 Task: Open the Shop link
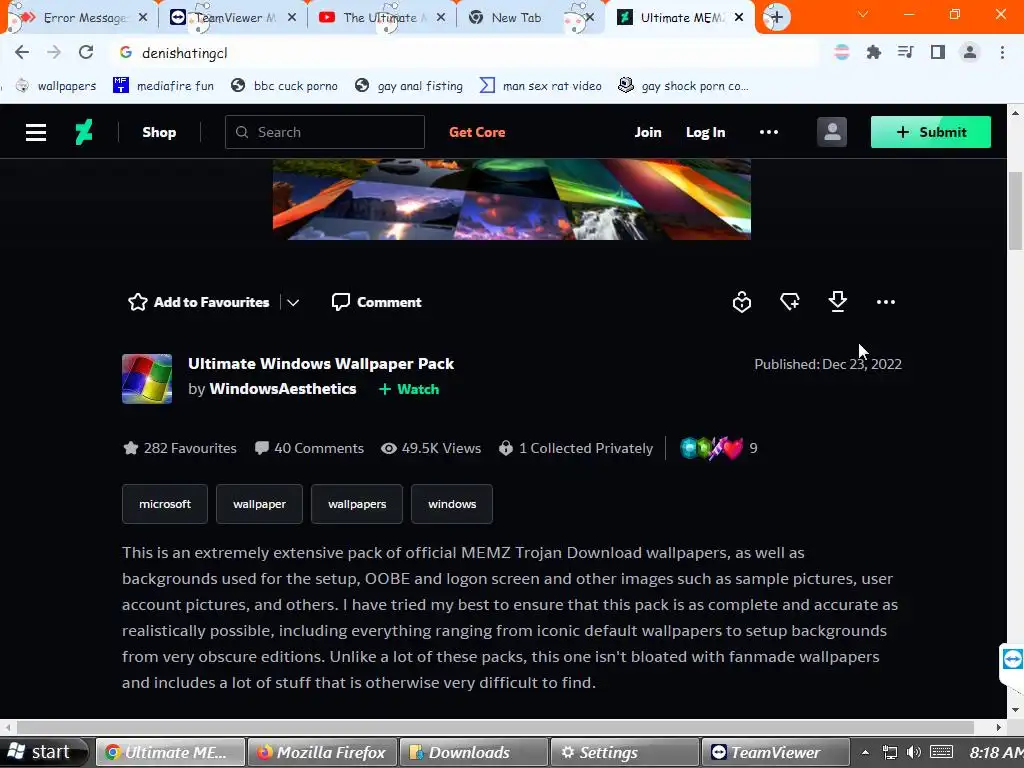click(x=159, y=132)
